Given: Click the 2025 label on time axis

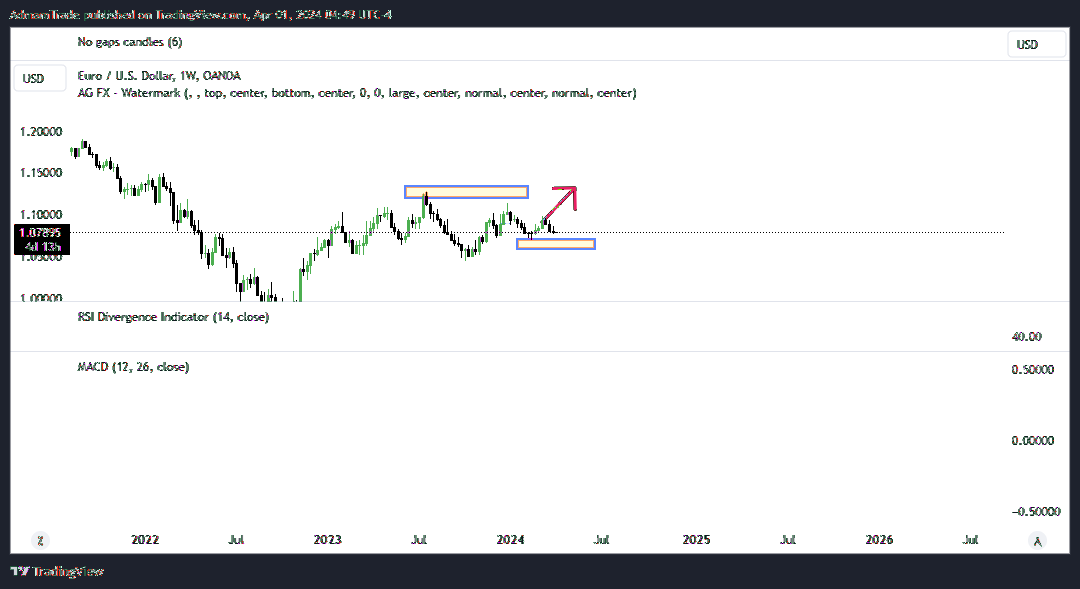Looking at the screenshot, I should 696,540.
